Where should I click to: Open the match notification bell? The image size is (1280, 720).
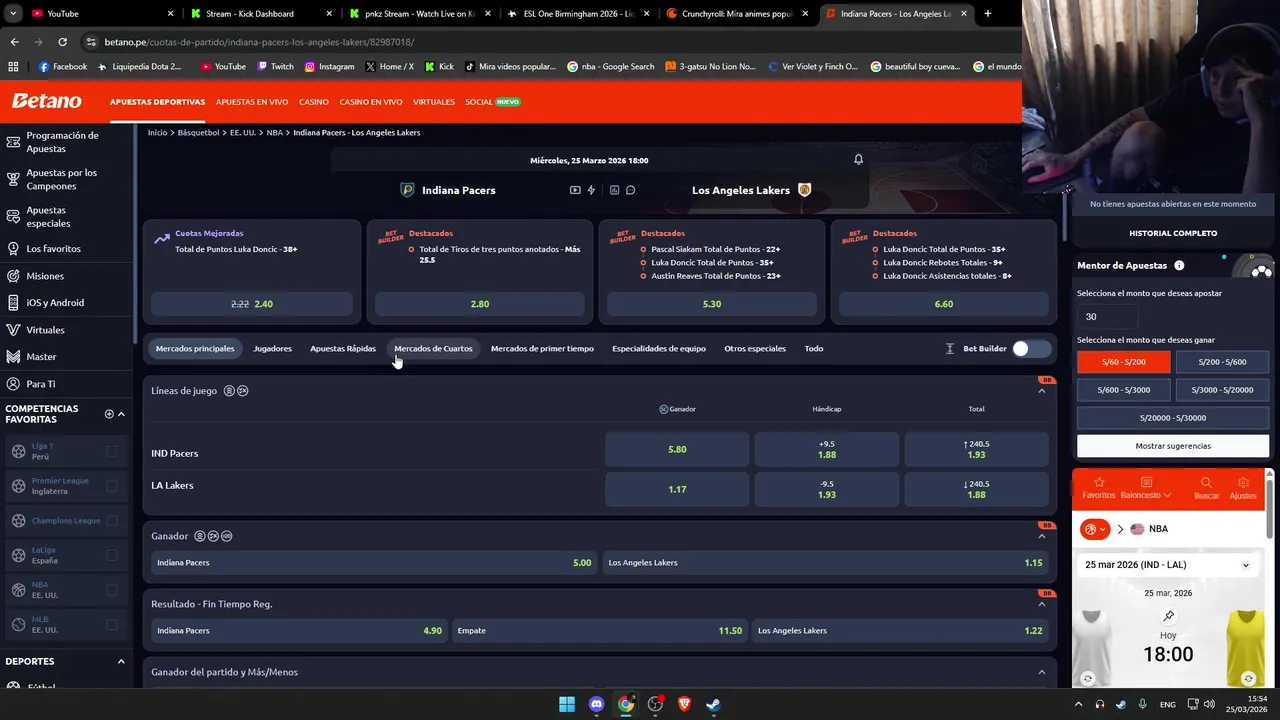[x=858, y=160]
